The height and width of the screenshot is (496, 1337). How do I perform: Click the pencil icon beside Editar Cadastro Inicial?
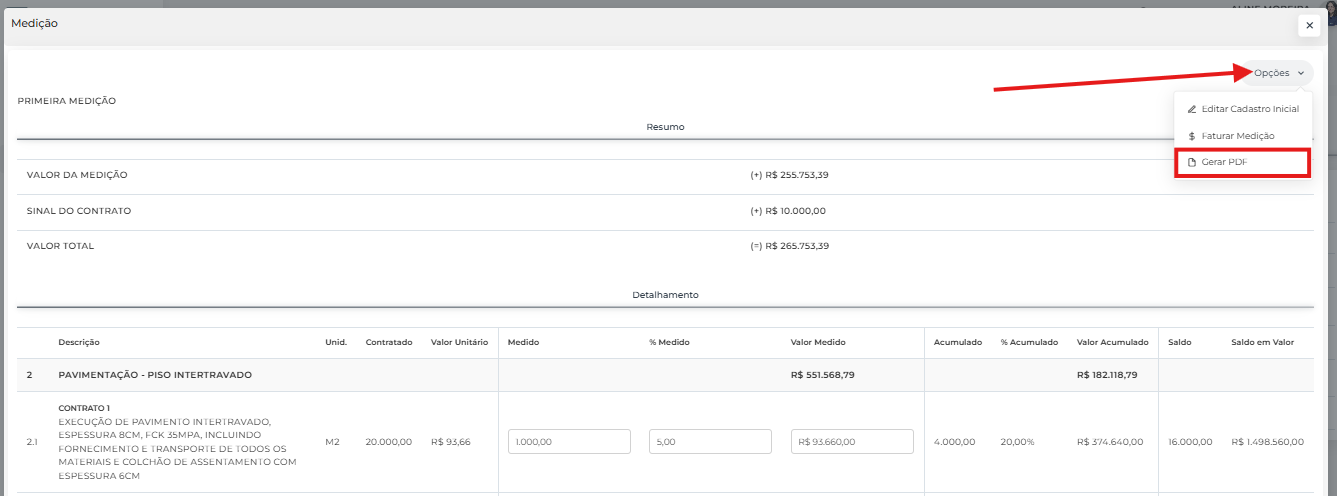1191,109
